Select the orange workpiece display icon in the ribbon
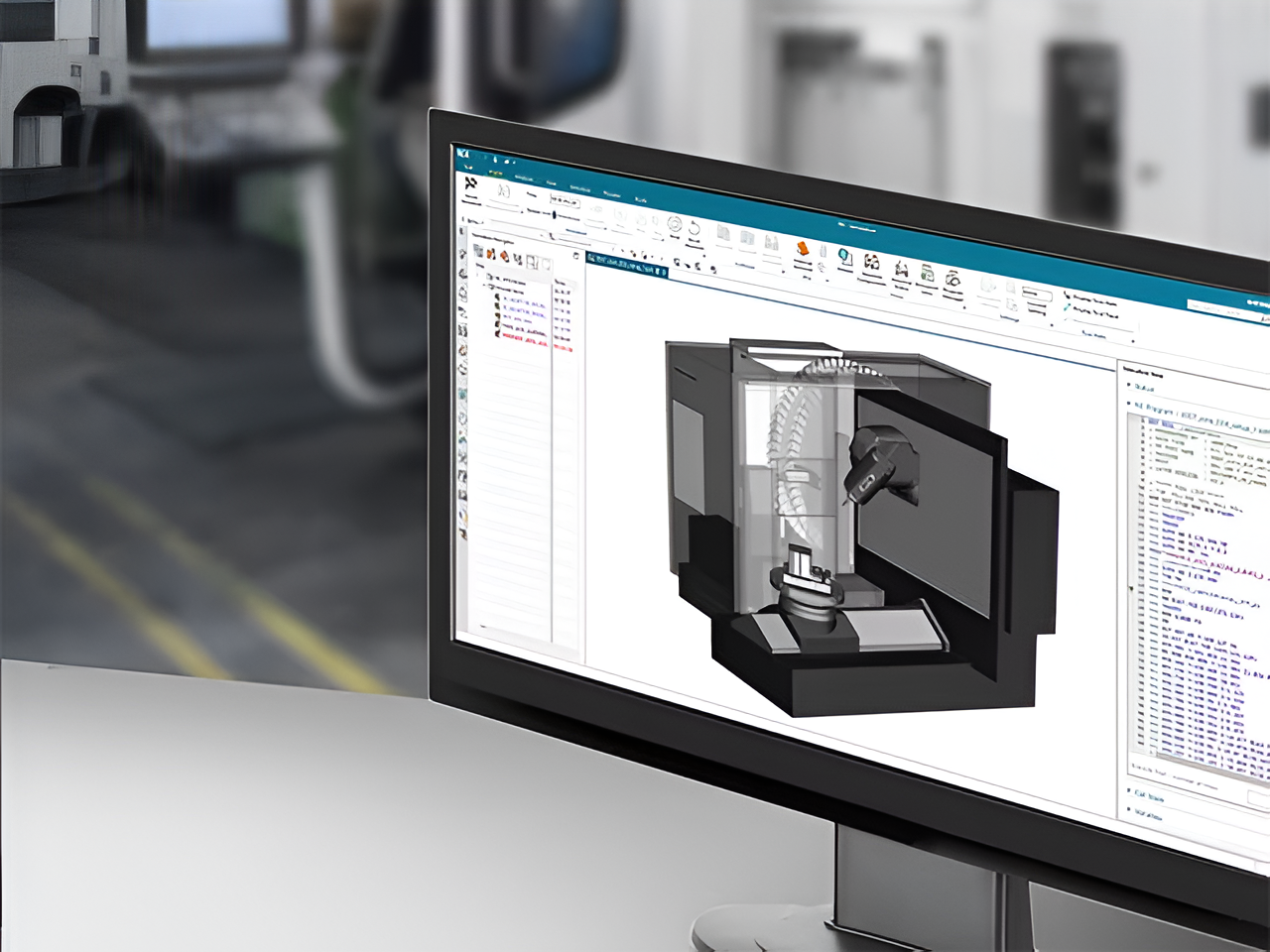 pyautogui.click(x=804, y=250)
